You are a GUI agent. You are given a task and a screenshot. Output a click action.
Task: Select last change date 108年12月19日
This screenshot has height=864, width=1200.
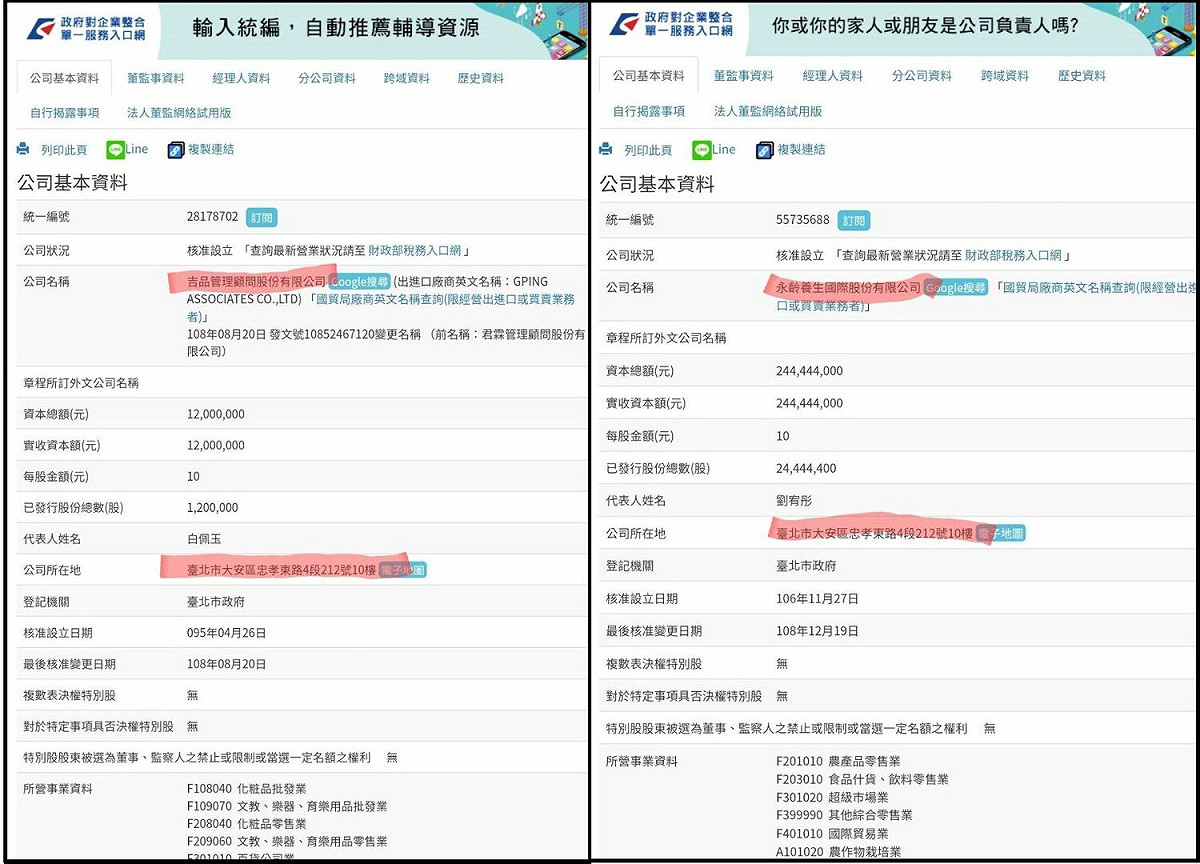click(x=817, y=631)
